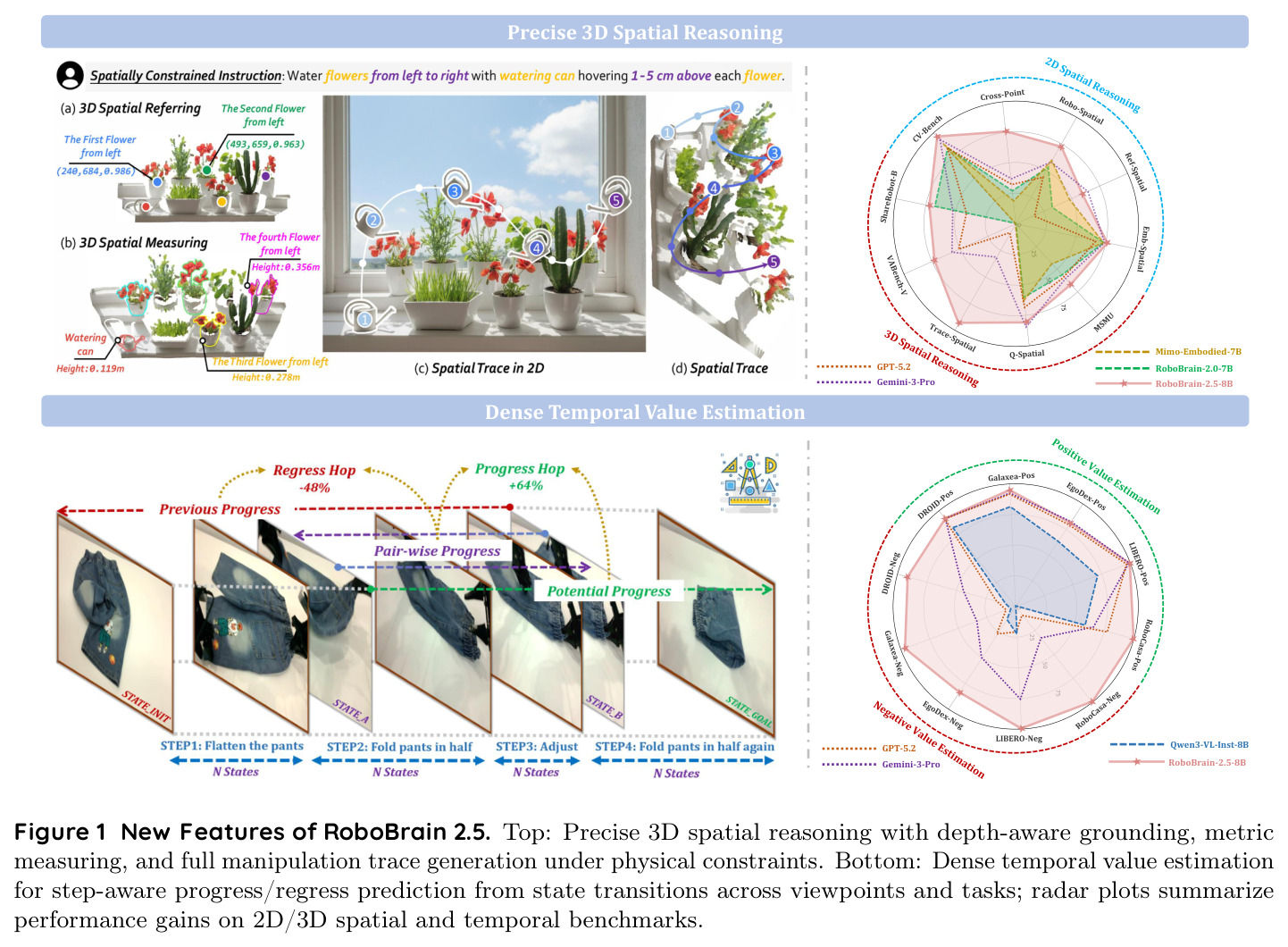
Task: Click waypoint 1 in panel (d) Spatial Trace
Action: pos(667,132)
